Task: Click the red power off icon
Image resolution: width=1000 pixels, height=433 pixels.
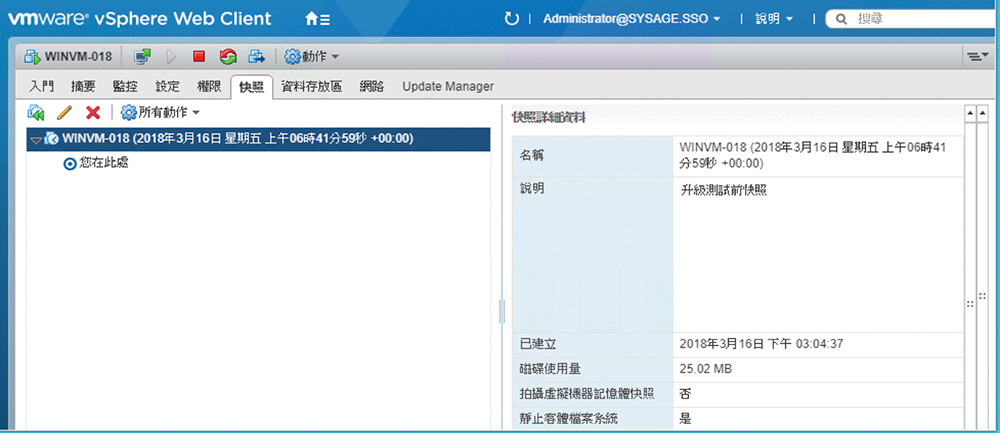Action: pos(198,57)
